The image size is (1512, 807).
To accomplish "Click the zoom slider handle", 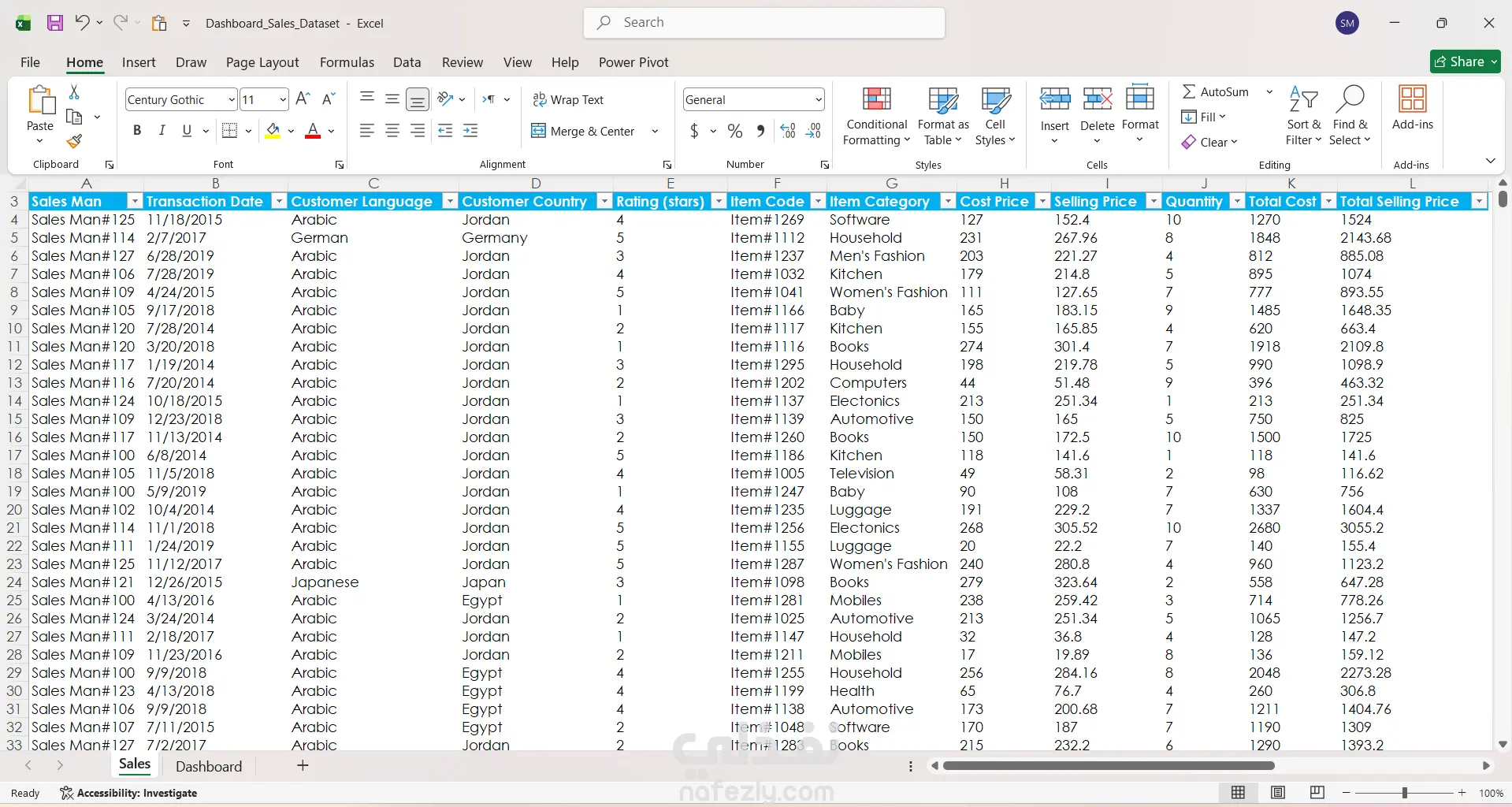I will coord(1404,793).
